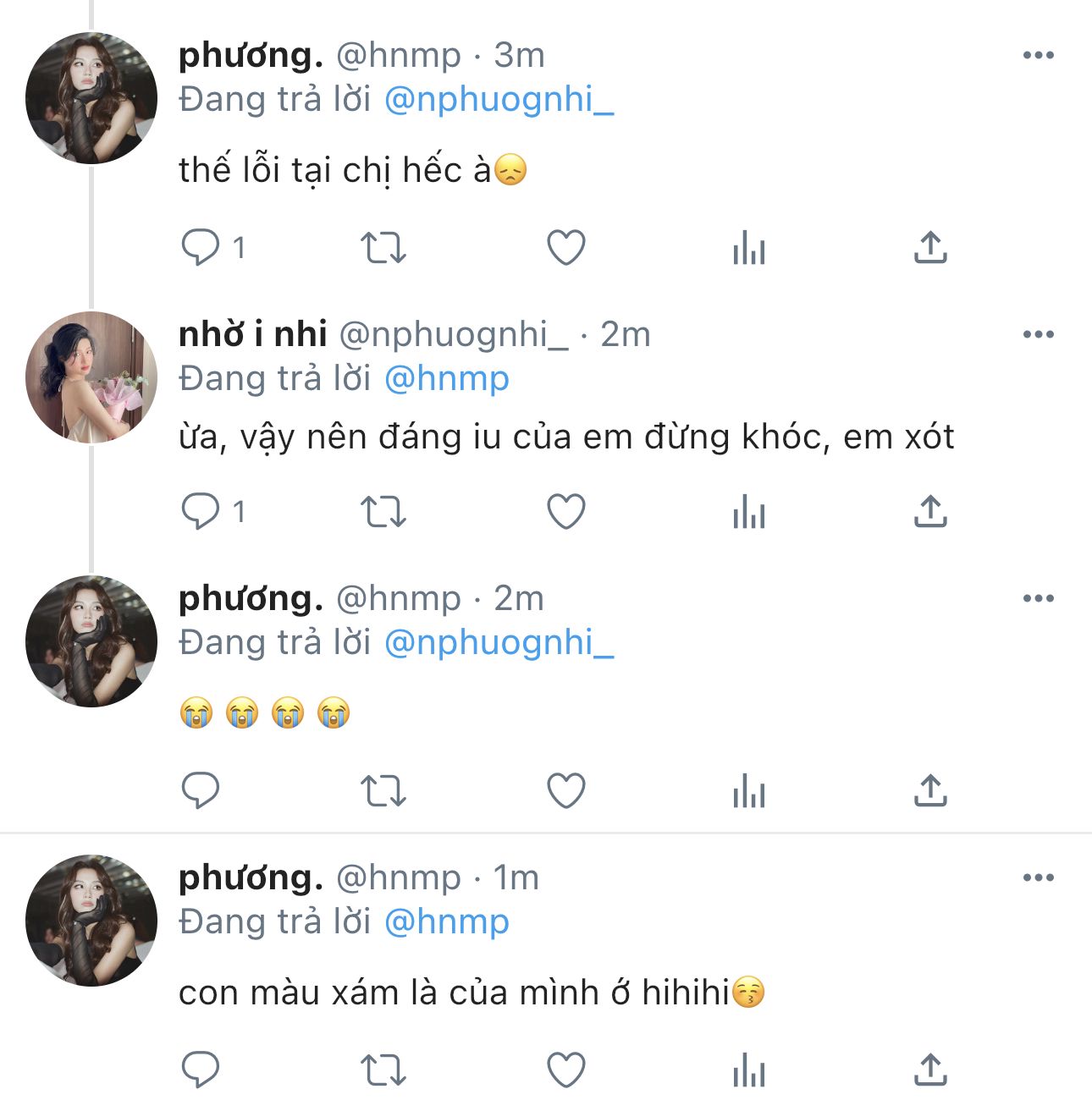View analytics for "con màu xám" tweet

(x=749, y=1072)
